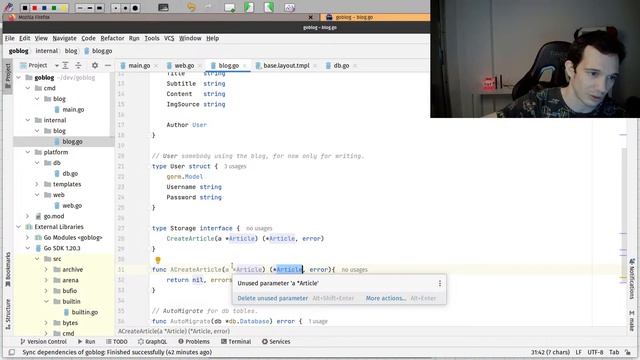The height and width of the screenshot is (360, 640).
Task: Open the Navigate menu
Action: pos(64,38)
